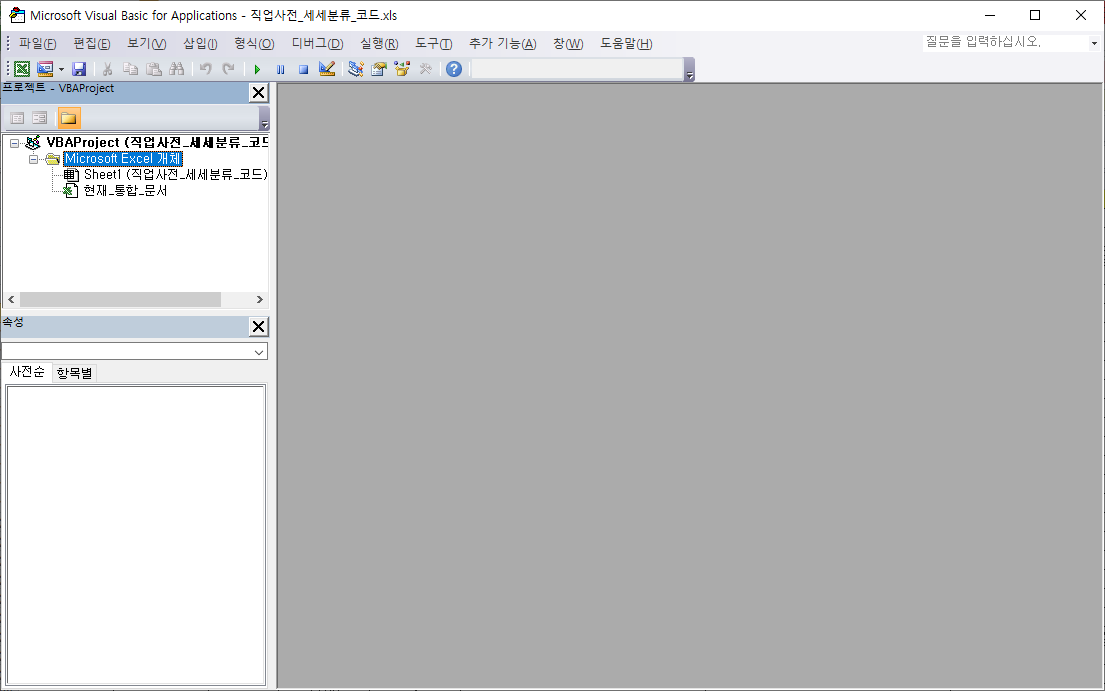
Task: Open the 삽입(I) menu
Action: point(200,44)
